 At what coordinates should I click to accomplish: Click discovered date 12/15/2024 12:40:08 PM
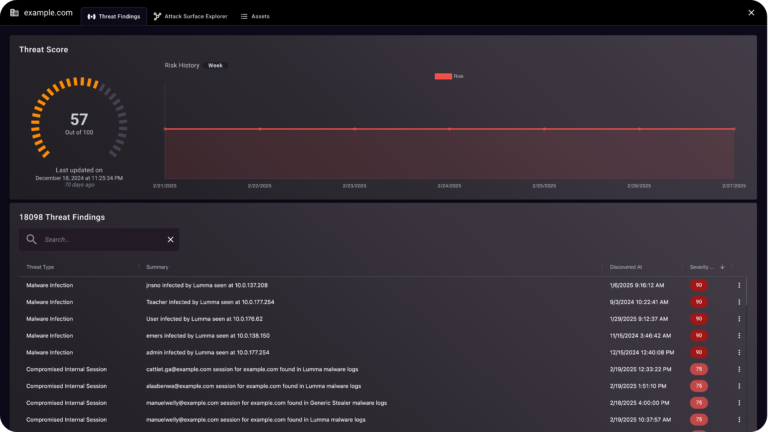coord(642,352)
